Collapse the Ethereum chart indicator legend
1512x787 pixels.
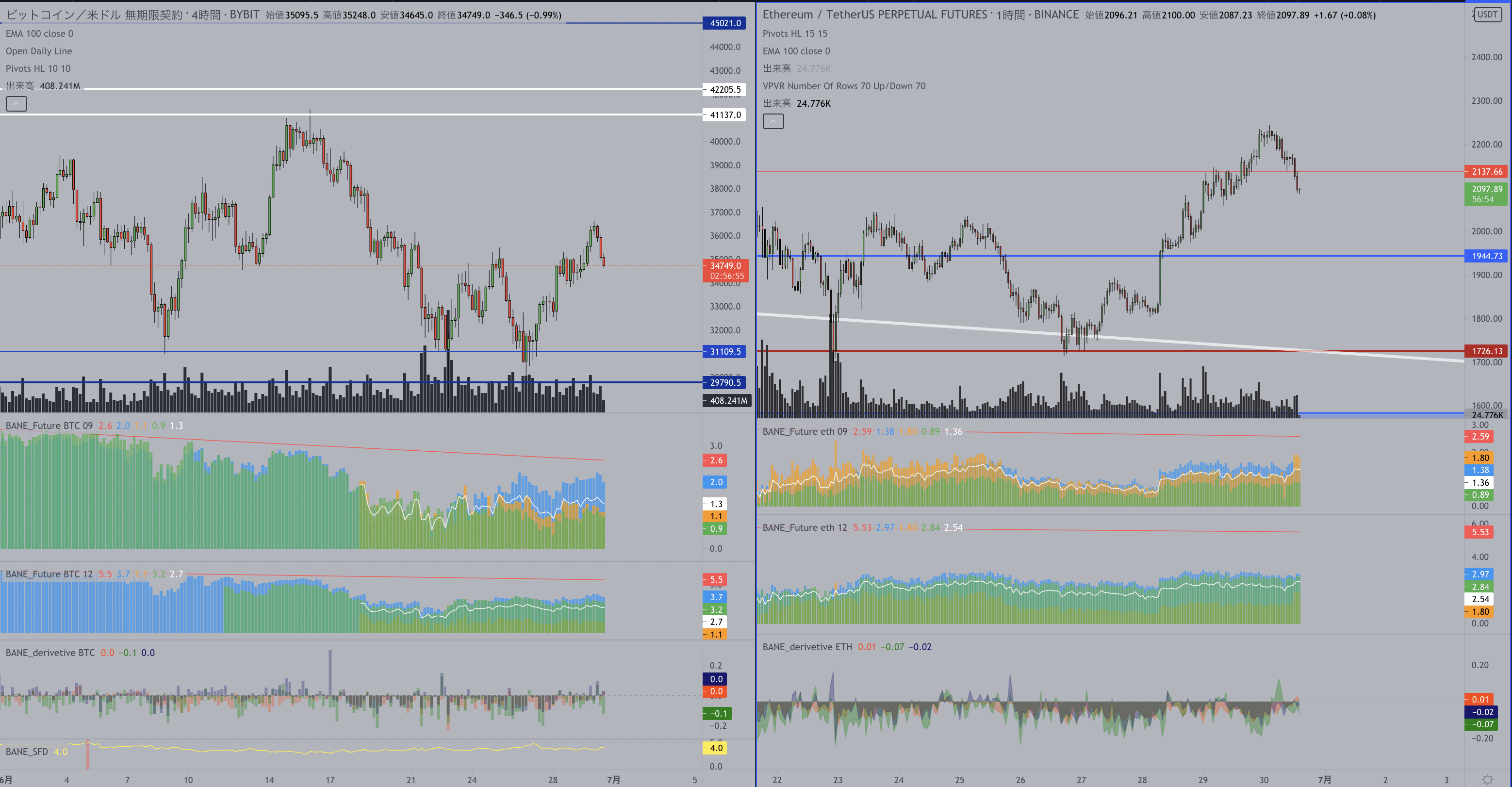coord(773,121)
